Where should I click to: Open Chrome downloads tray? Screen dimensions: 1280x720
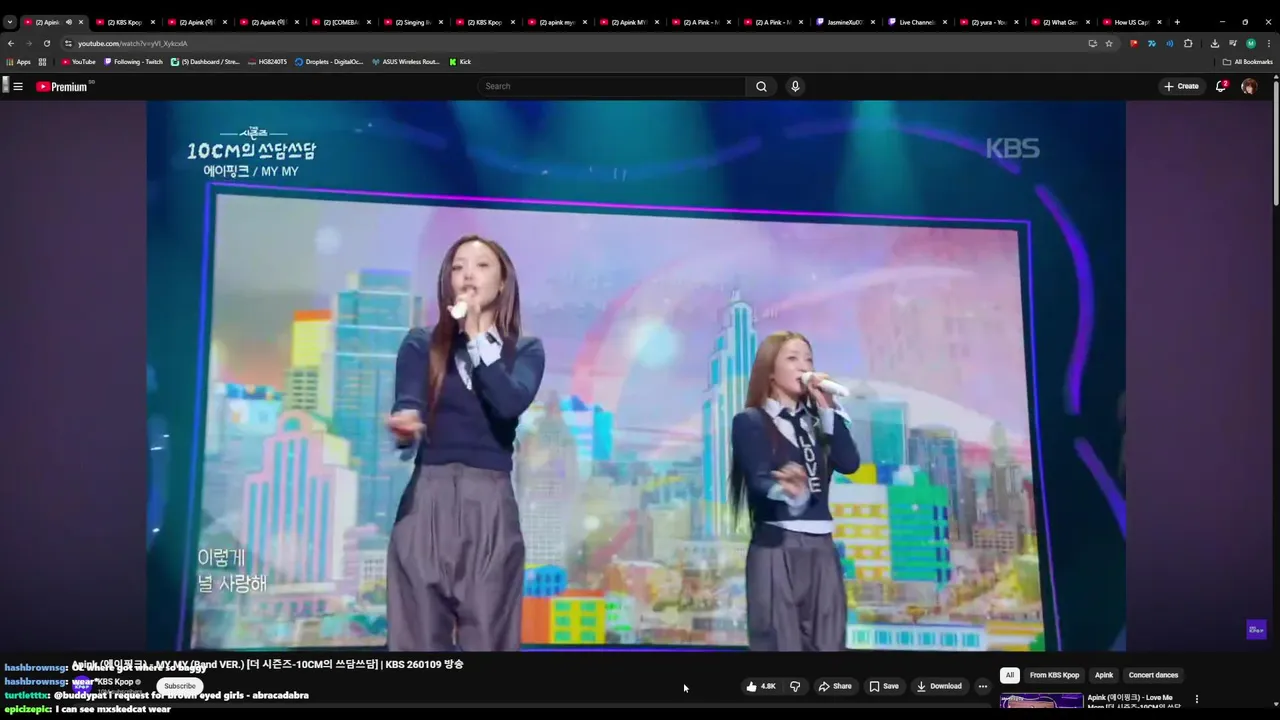pos(1214,43)
